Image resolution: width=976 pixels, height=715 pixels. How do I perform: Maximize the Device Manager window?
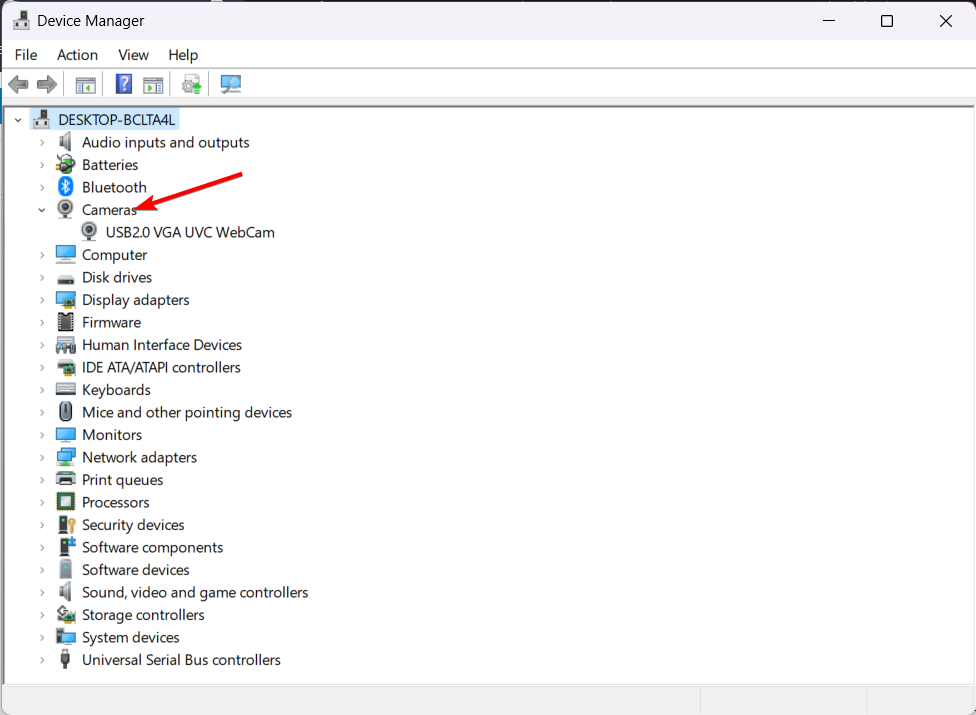(x=887, y=21)
